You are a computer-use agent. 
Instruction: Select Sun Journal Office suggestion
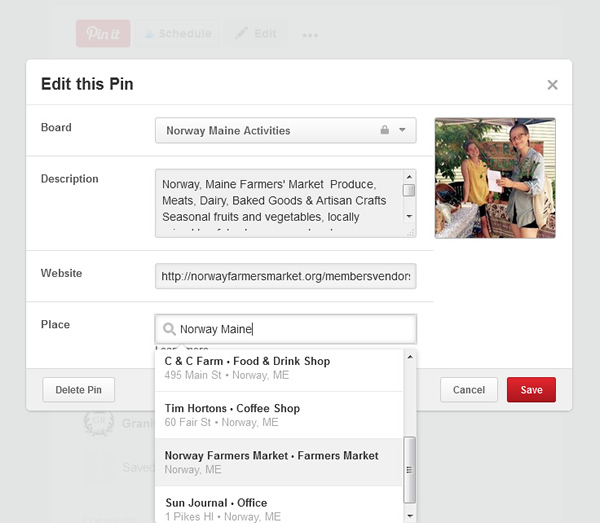coord(279,505)
